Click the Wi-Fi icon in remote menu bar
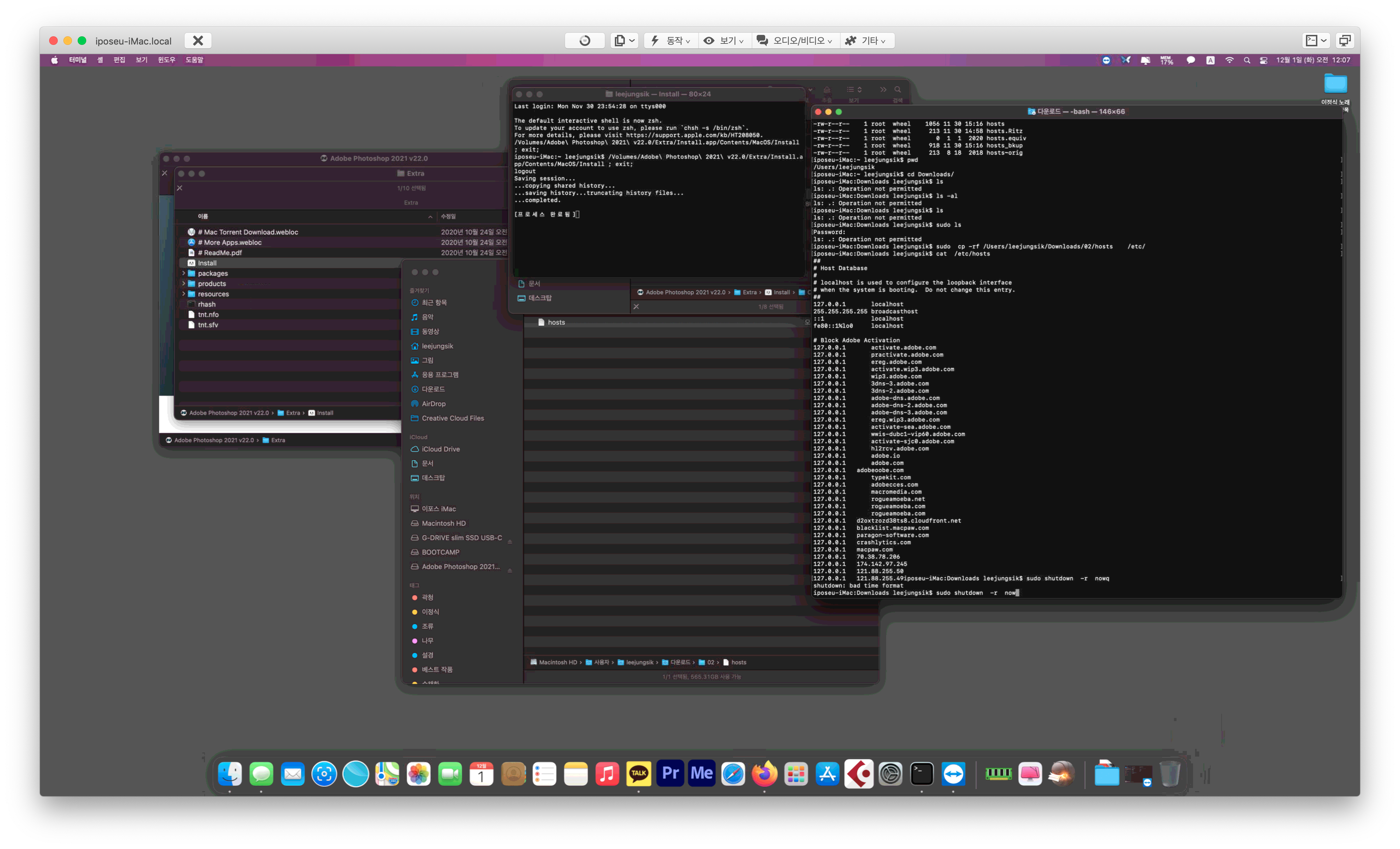 click(x=1229, y=59)
